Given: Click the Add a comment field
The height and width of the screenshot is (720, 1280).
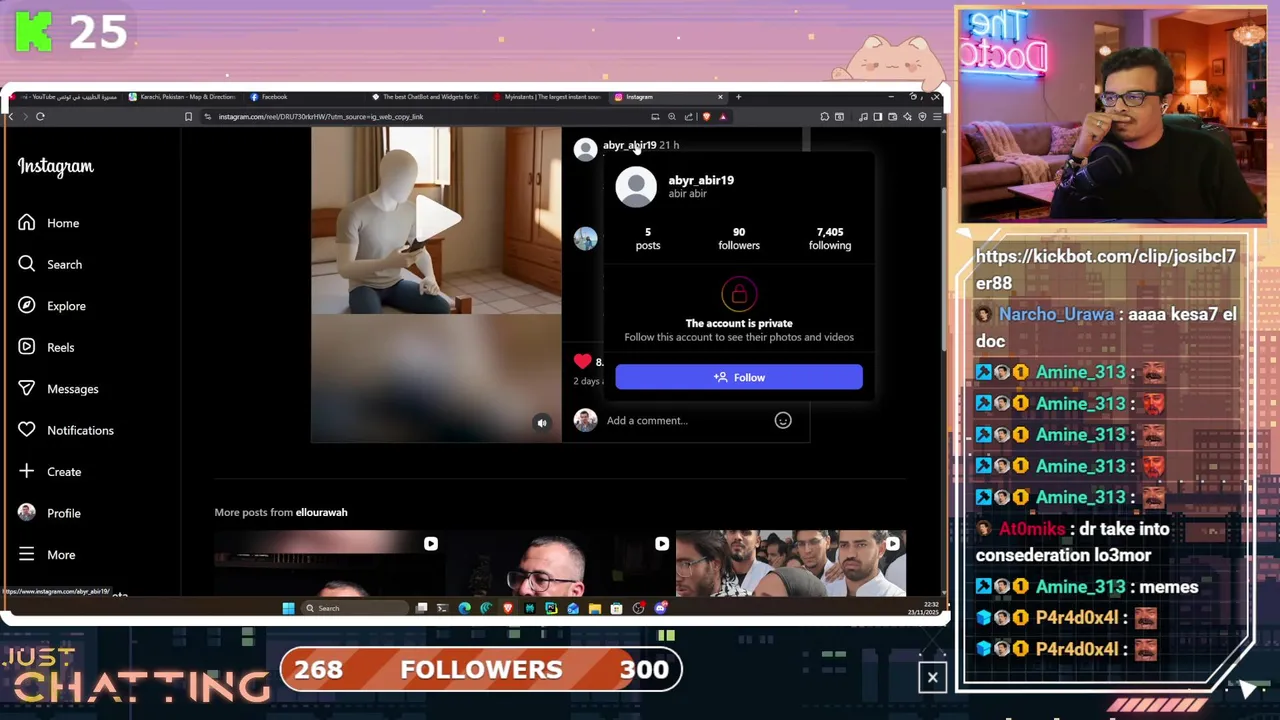Looking at the screenshot, I should coord(685,420).
